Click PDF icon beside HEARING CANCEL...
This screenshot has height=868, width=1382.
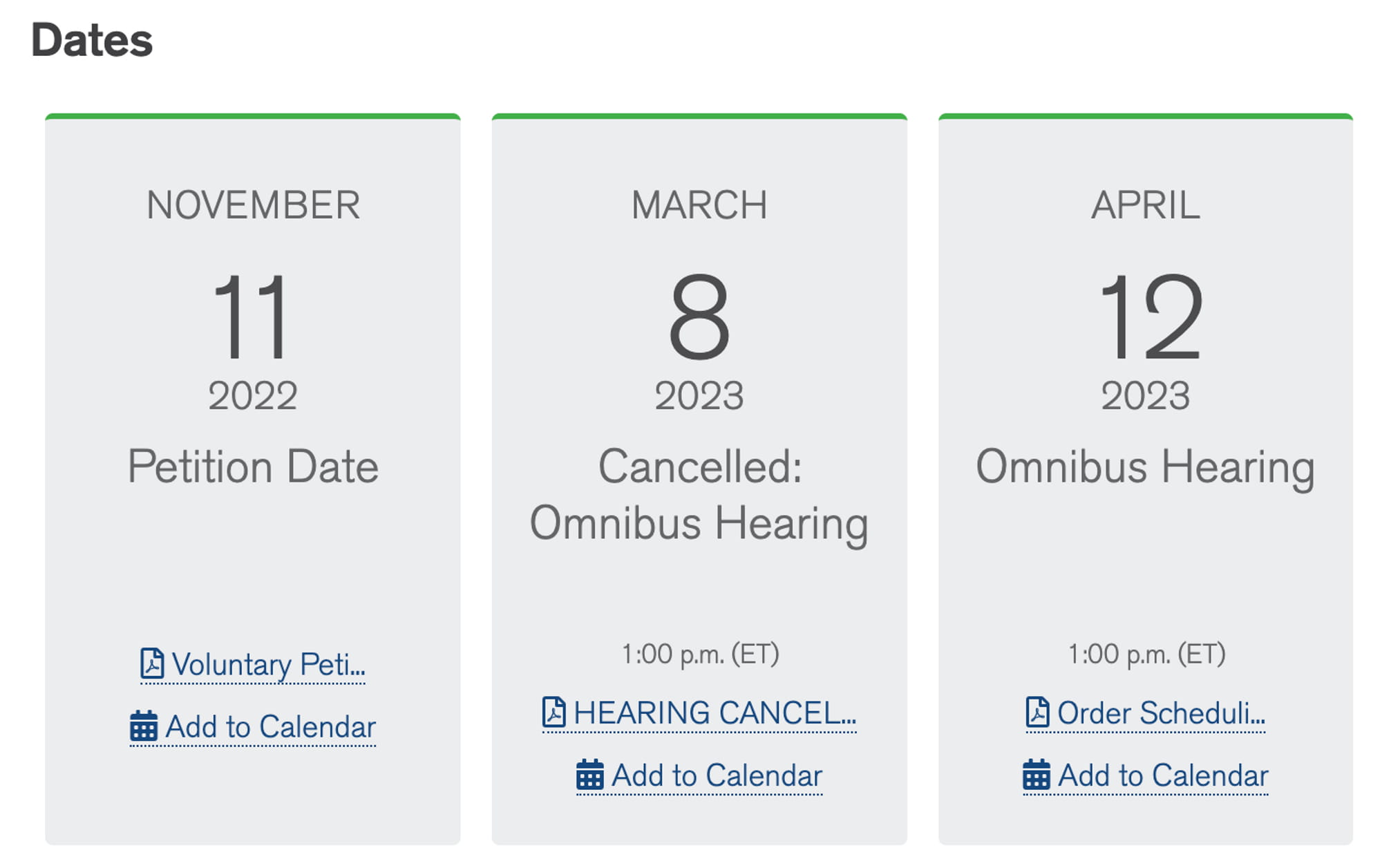(x=553, y=713)
